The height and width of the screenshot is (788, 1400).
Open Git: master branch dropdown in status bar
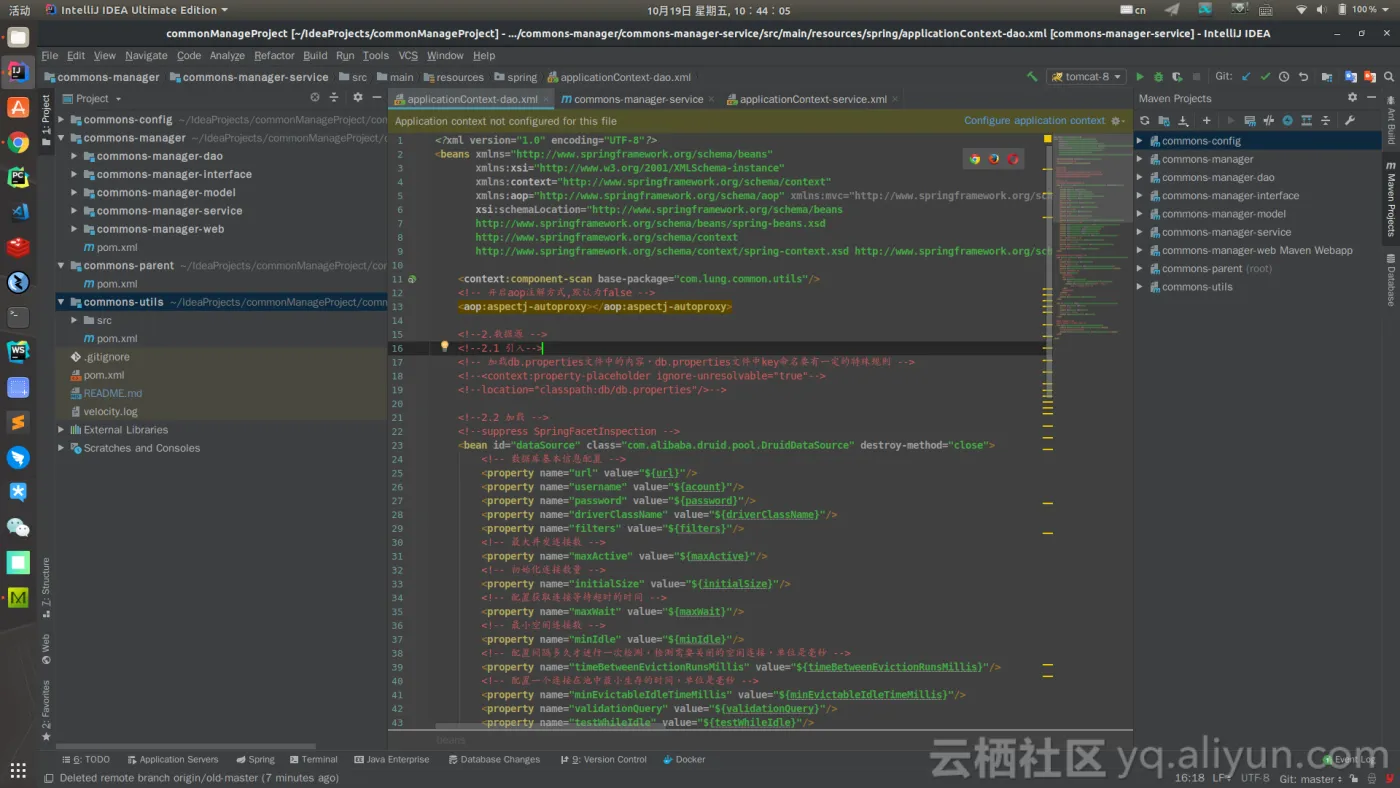click(x=1311, y=778)
